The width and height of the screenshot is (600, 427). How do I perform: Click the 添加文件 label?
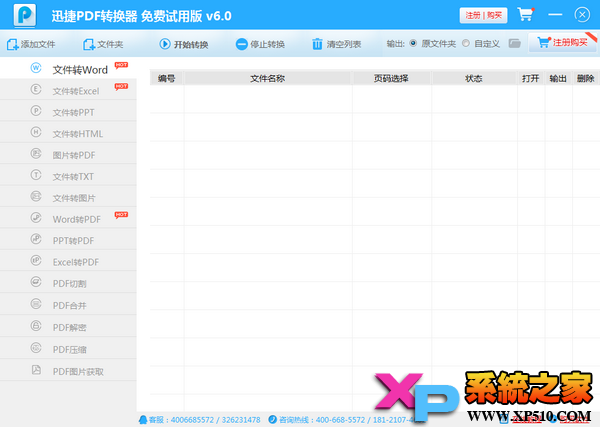[x=38, y=44]
